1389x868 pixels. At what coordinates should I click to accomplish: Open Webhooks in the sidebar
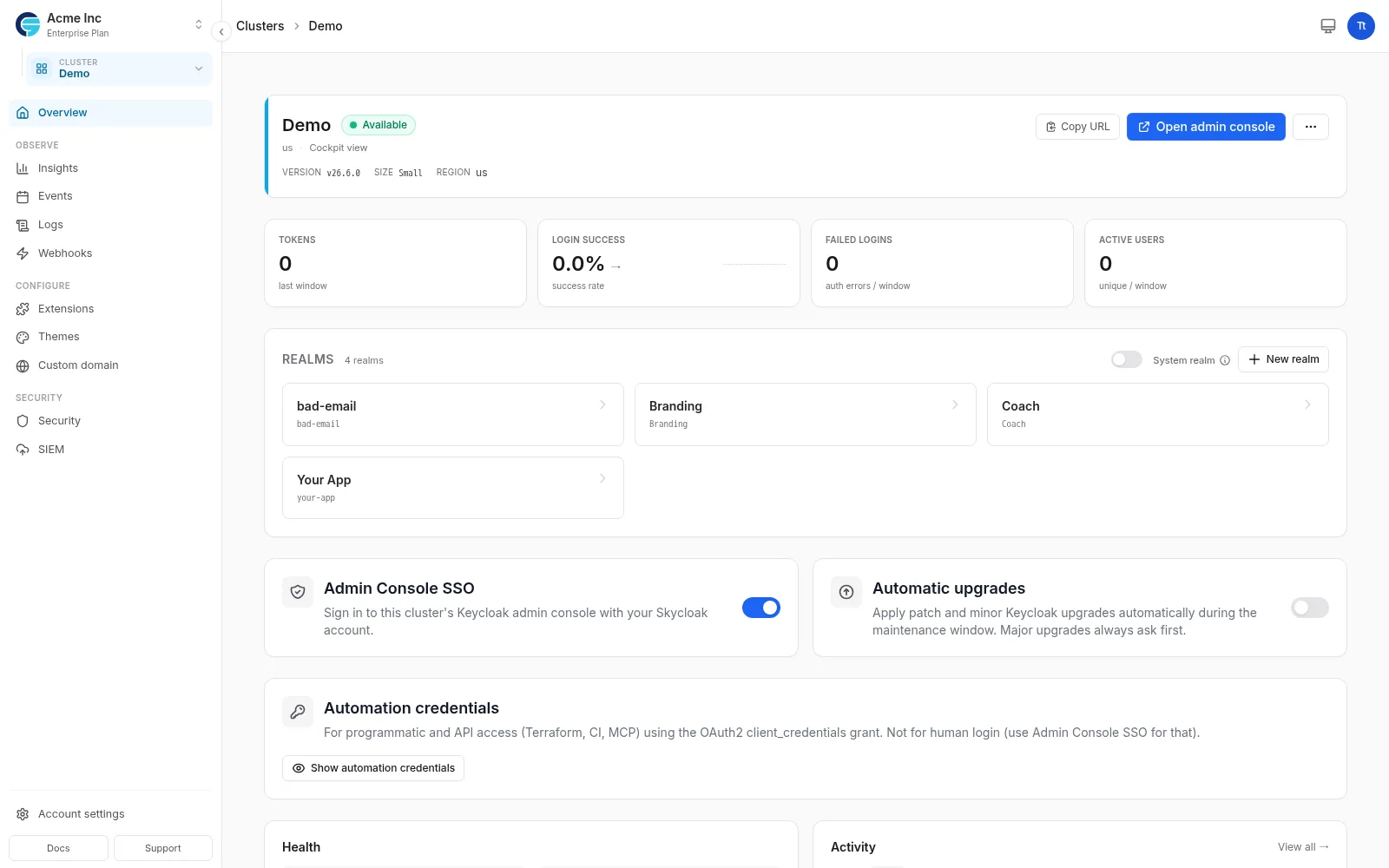click(110, 253)
